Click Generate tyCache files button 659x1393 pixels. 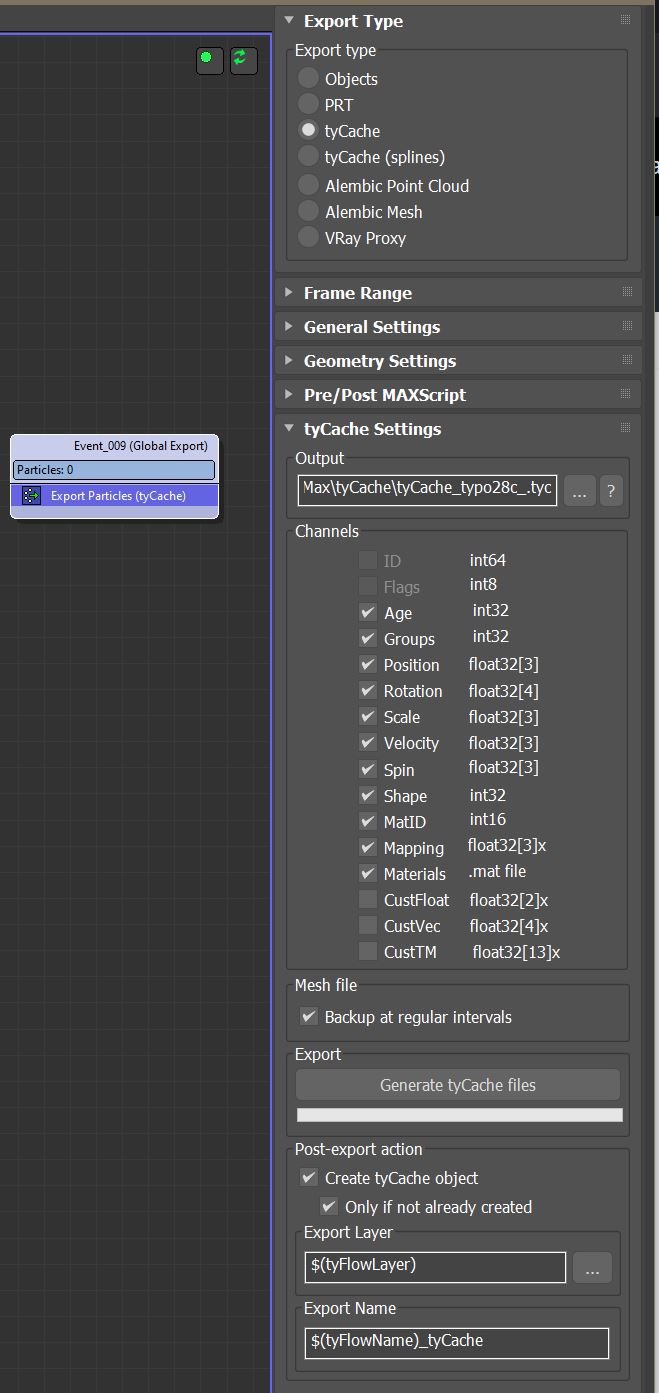tap(458, 1085)
